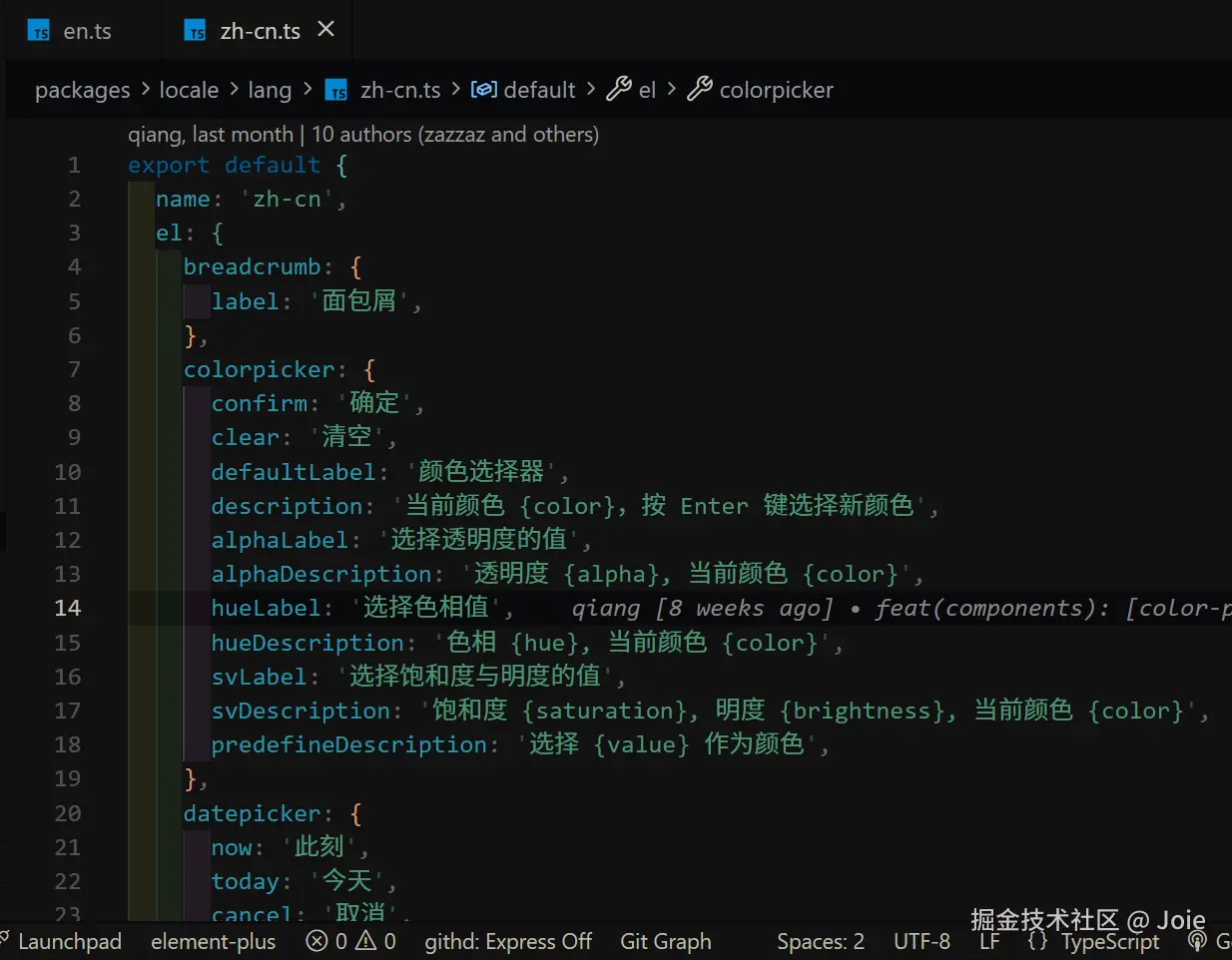Click element-plus status bar item
Image resolution: width=1232 pixels, height=960 pixels.
click(x=213, y=941)
